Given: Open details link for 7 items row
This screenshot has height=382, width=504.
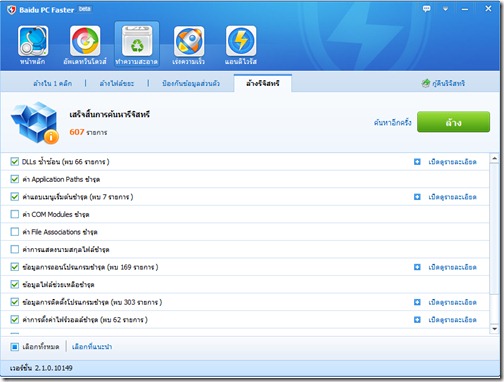Looking at the screenshot, I should click(x=452, y=197).
